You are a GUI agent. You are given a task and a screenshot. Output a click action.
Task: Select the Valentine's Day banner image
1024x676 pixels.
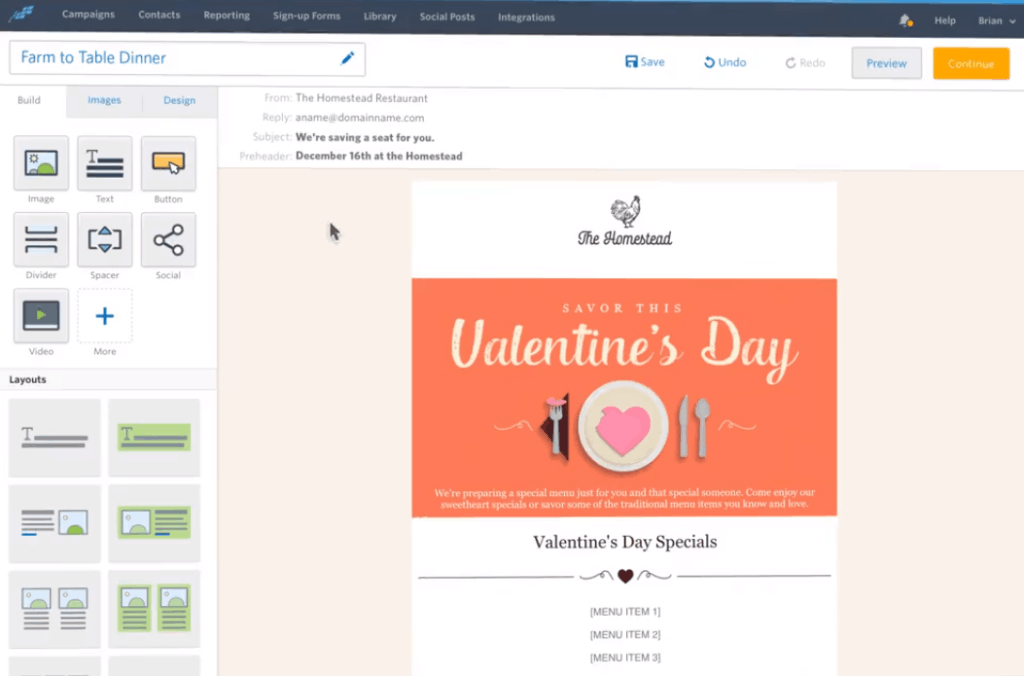(x=624, y=397)
